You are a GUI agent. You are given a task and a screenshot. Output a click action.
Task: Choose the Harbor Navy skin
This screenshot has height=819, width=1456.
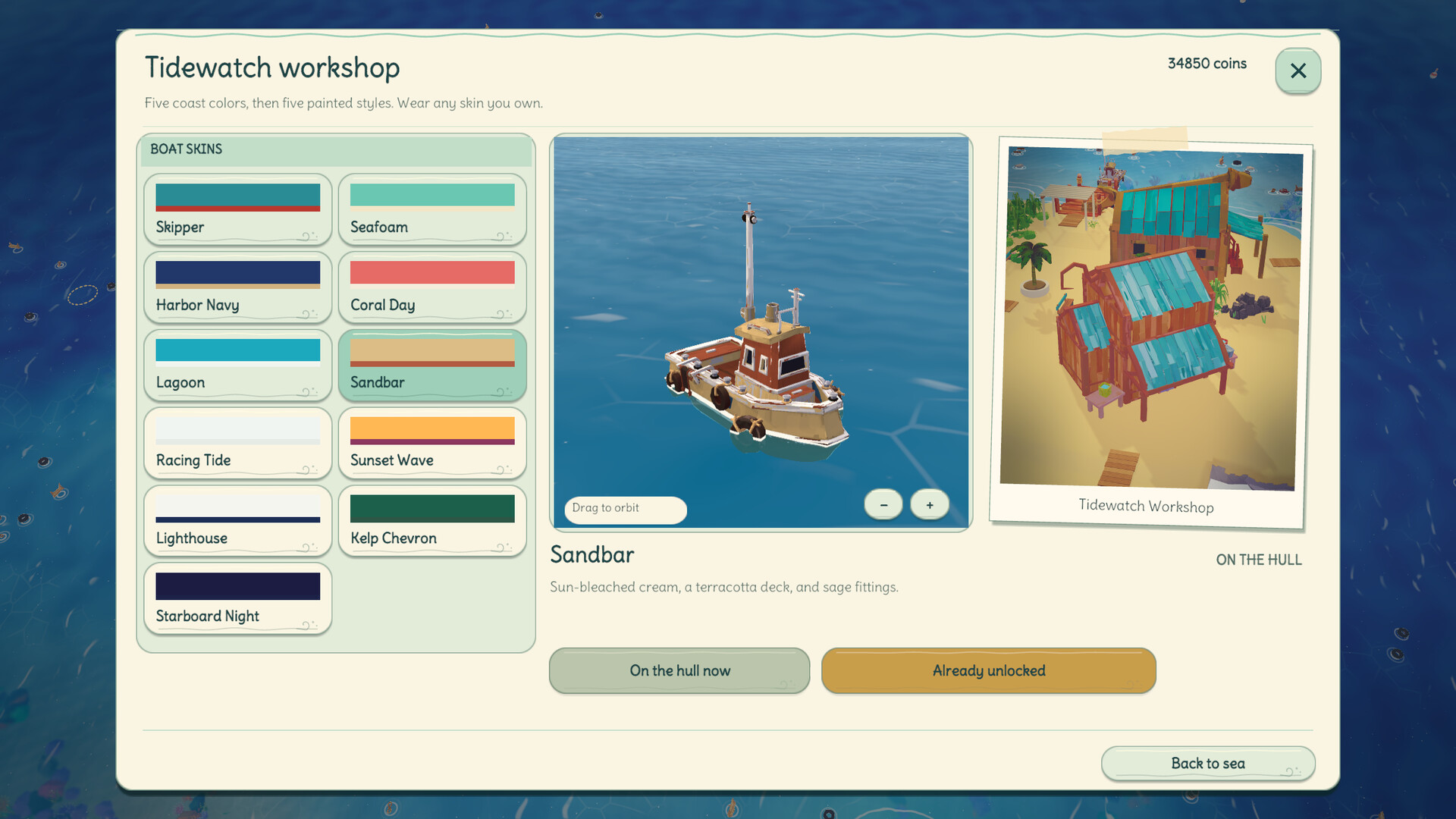[238, 287]
